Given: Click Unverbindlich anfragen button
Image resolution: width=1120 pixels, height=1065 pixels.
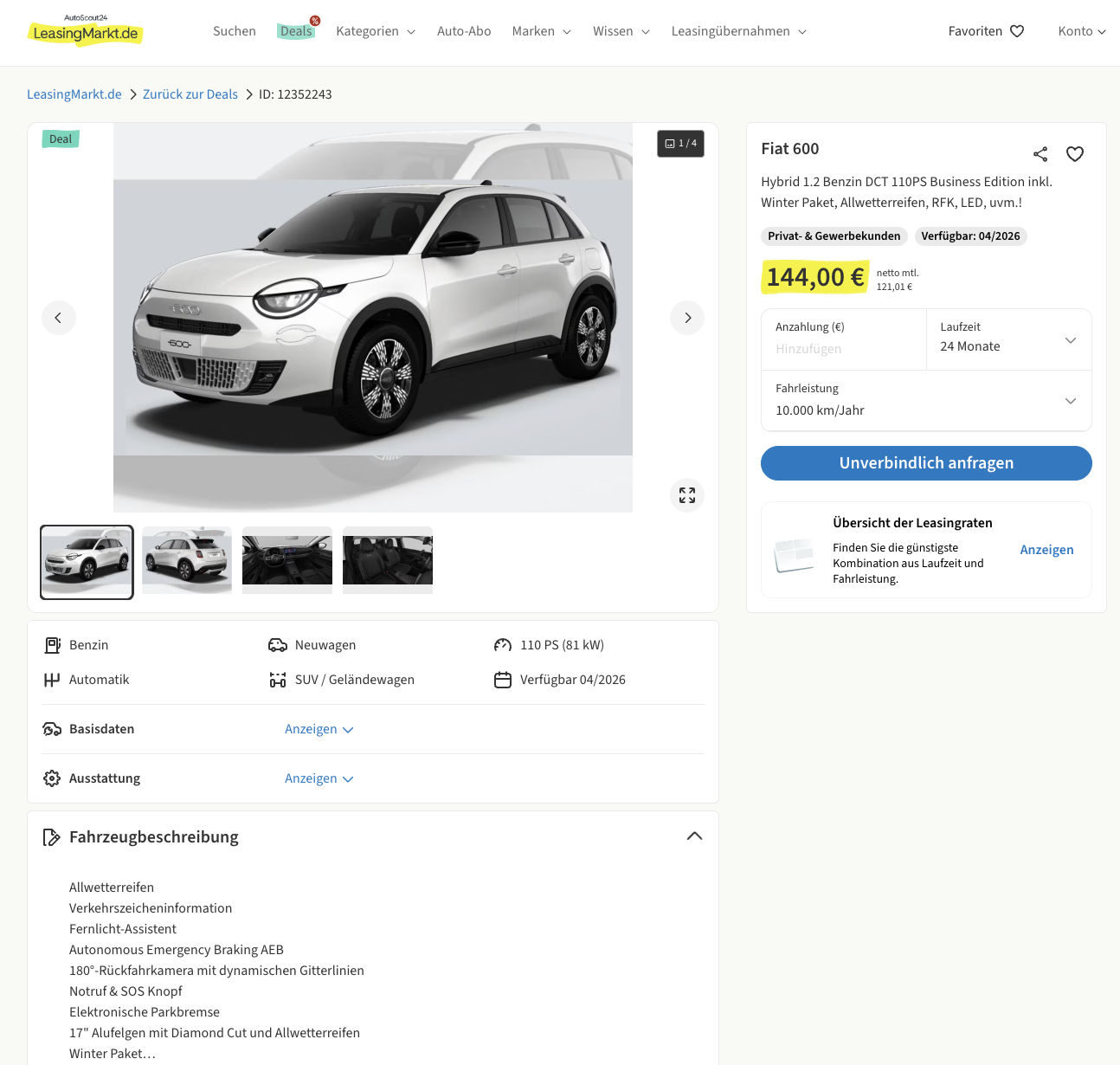Looking at the screenshot, I should [925, 463].
